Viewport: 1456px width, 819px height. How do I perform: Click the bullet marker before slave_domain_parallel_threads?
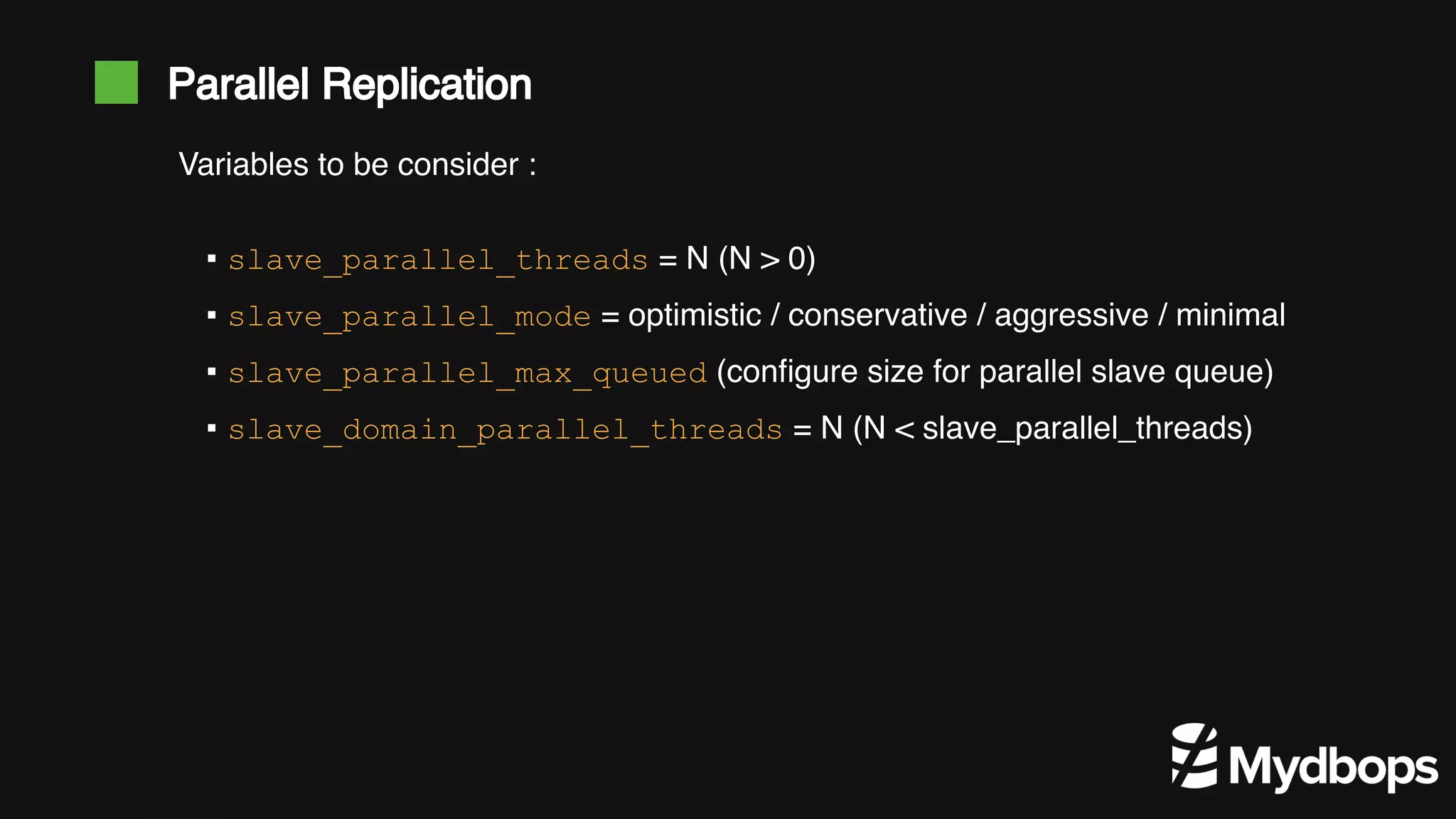212,428
